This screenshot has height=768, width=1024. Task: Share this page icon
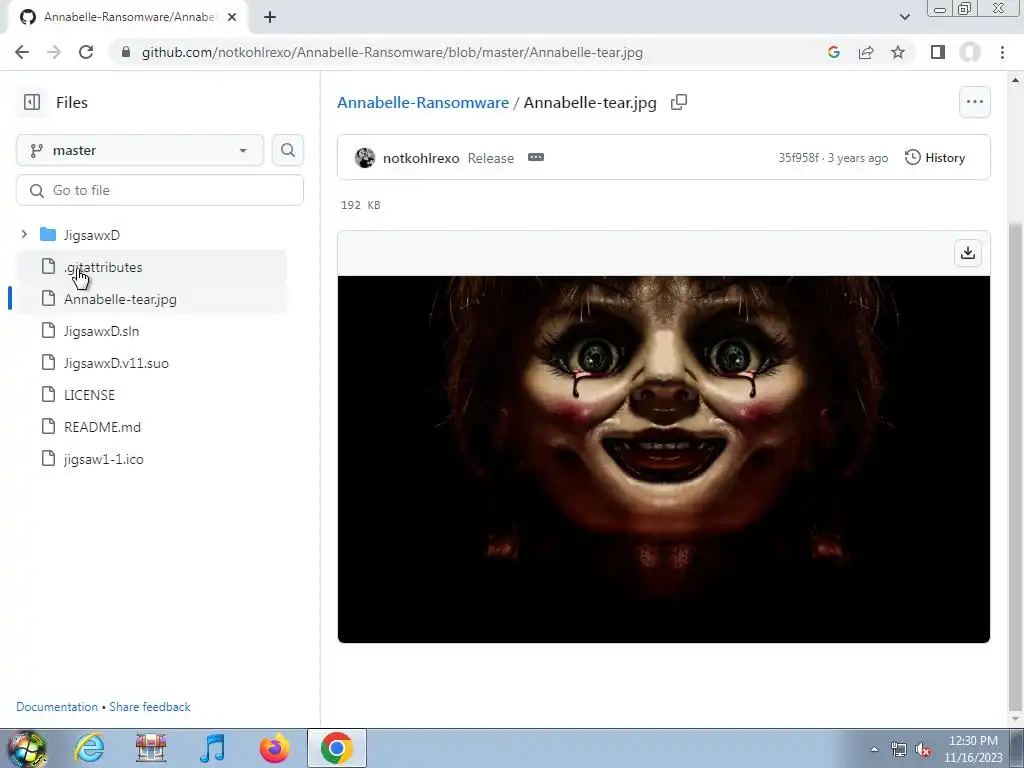866,52
